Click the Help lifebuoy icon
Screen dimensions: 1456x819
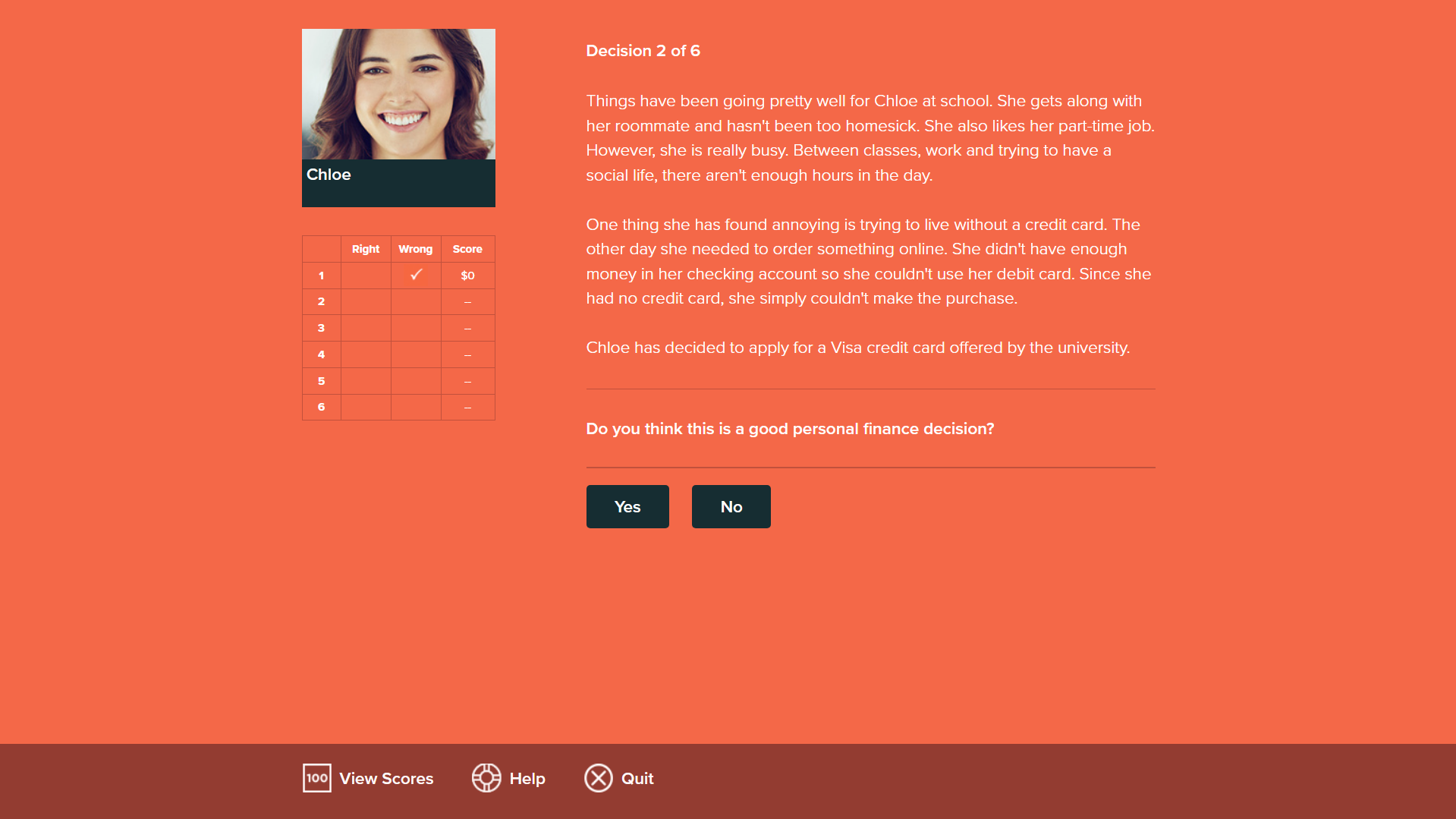point(486,778)
